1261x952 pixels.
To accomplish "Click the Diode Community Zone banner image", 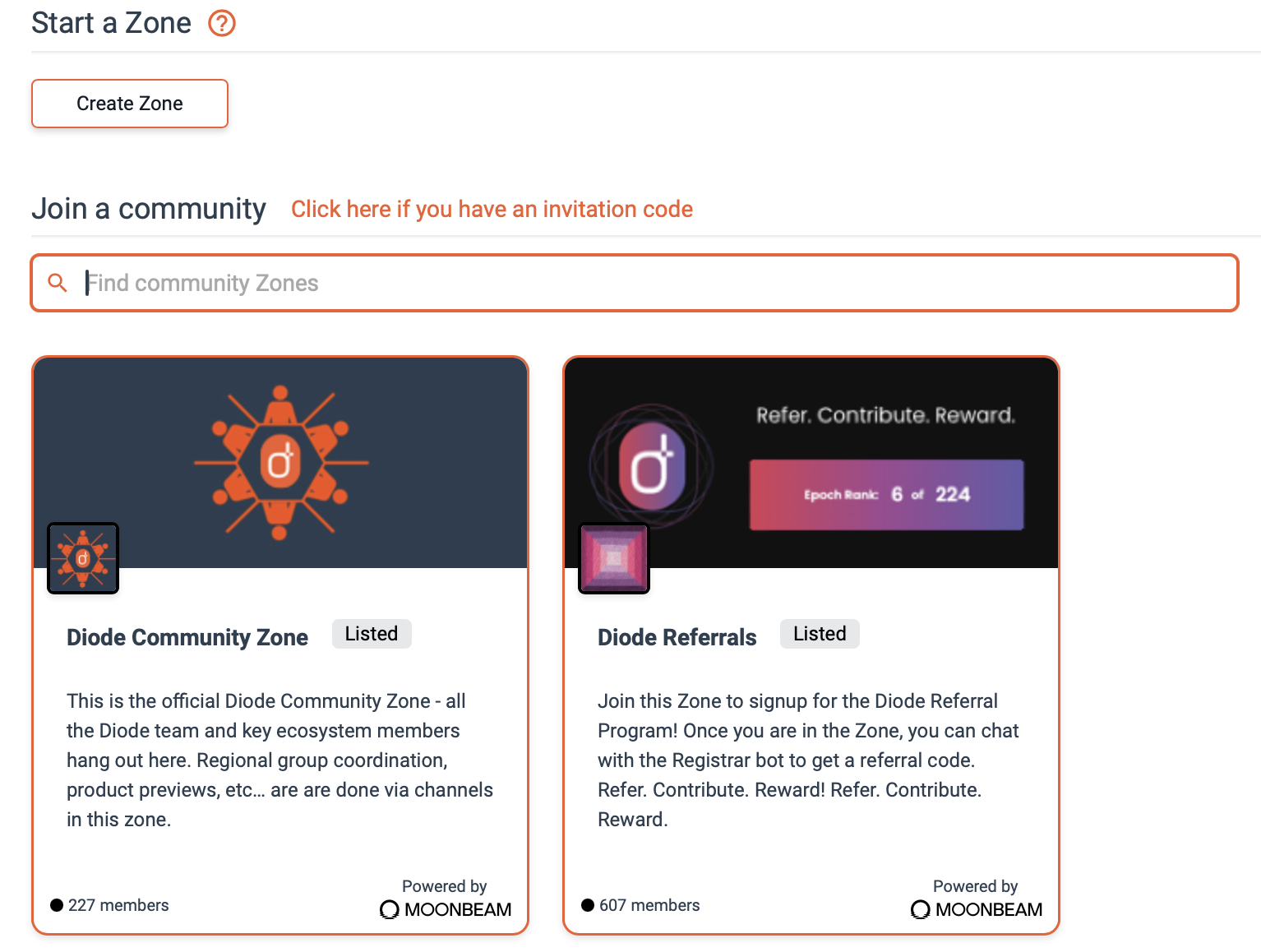I will click(x=280, y=462).
